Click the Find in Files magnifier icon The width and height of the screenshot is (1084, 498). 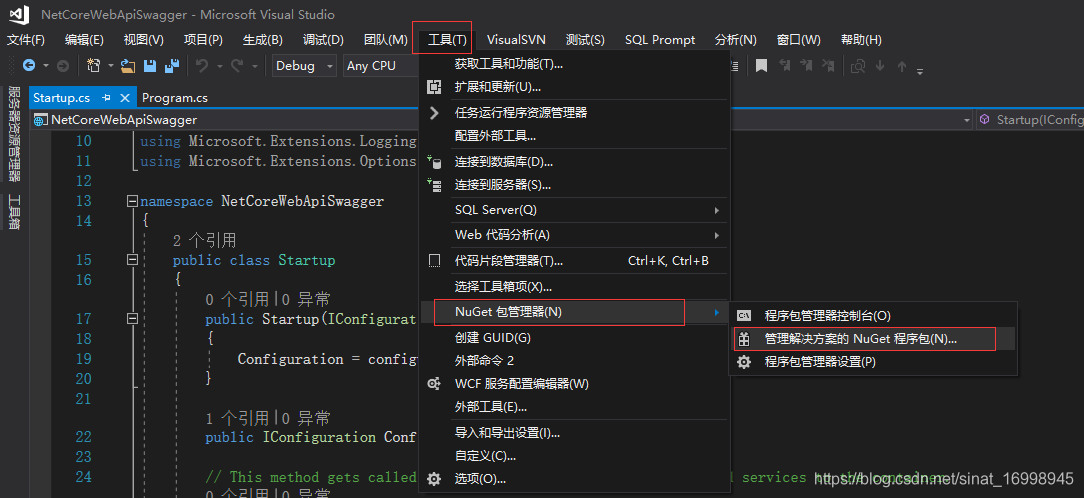tap(859, 66)
